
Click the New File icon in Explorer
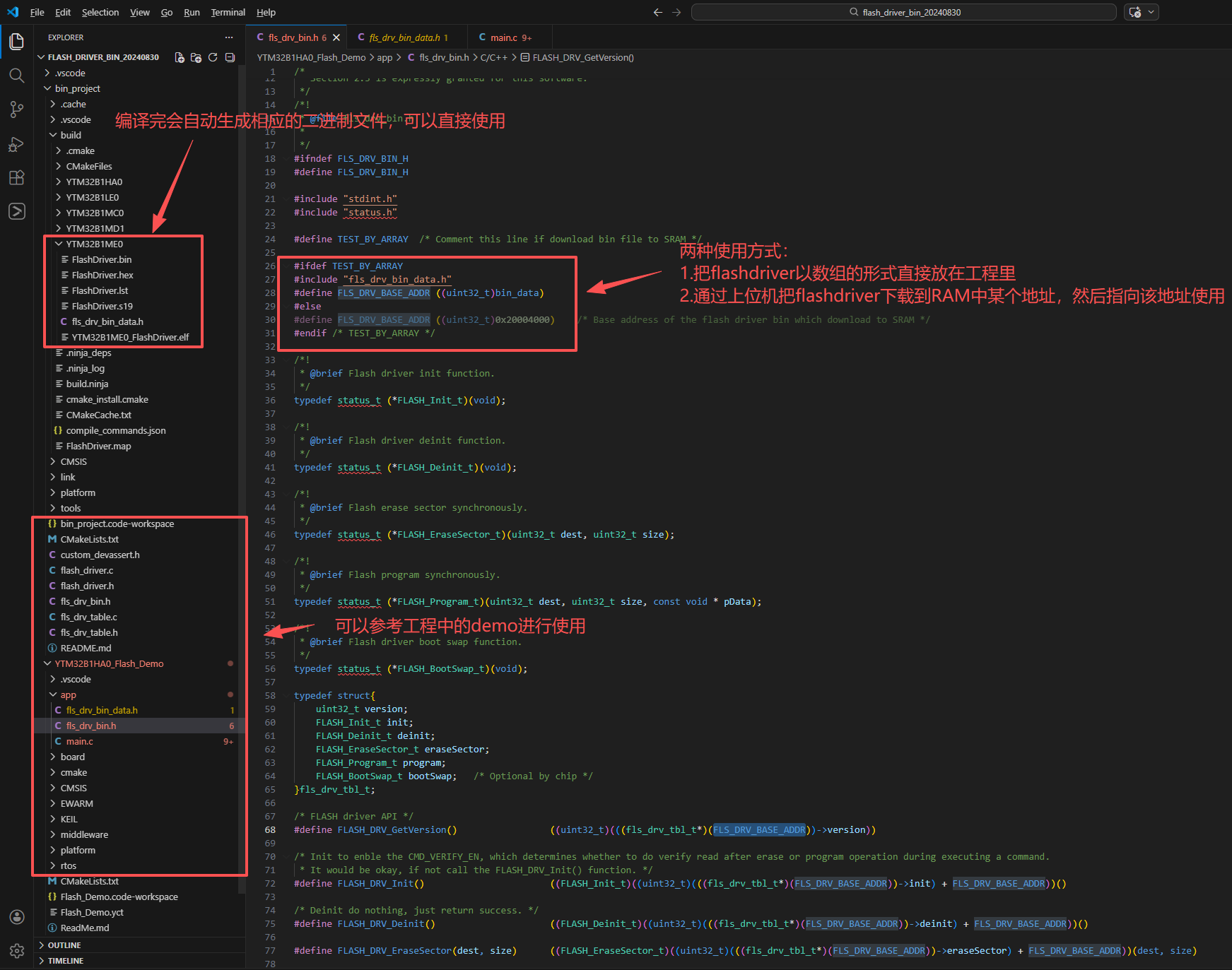coord(180,57)
